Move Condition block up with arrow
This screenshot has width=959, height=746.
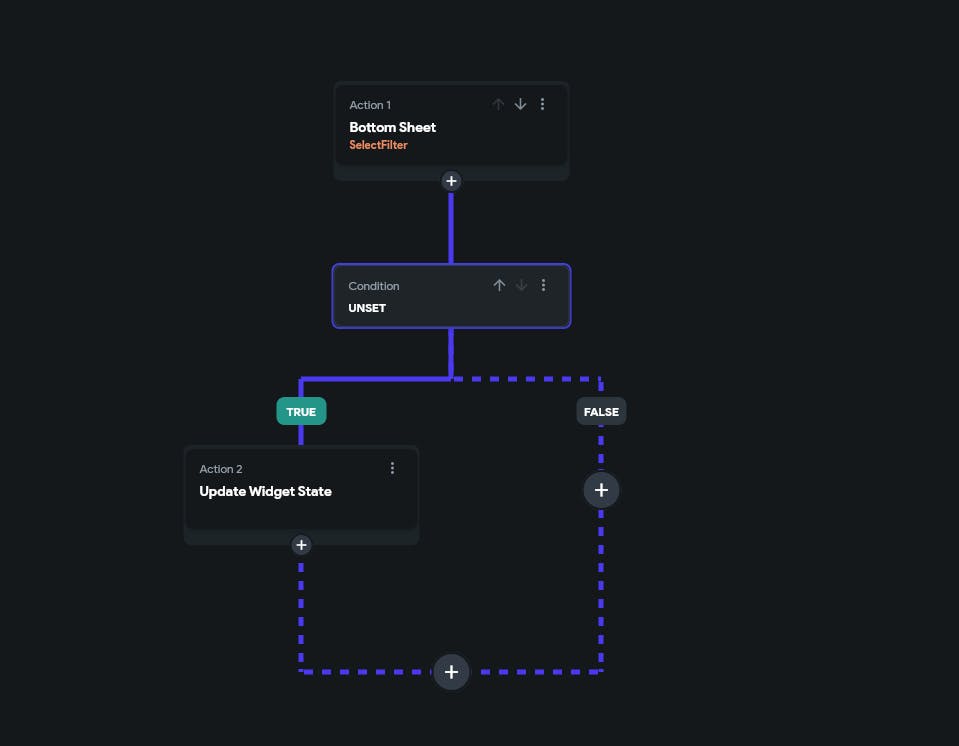pos(499,286)
